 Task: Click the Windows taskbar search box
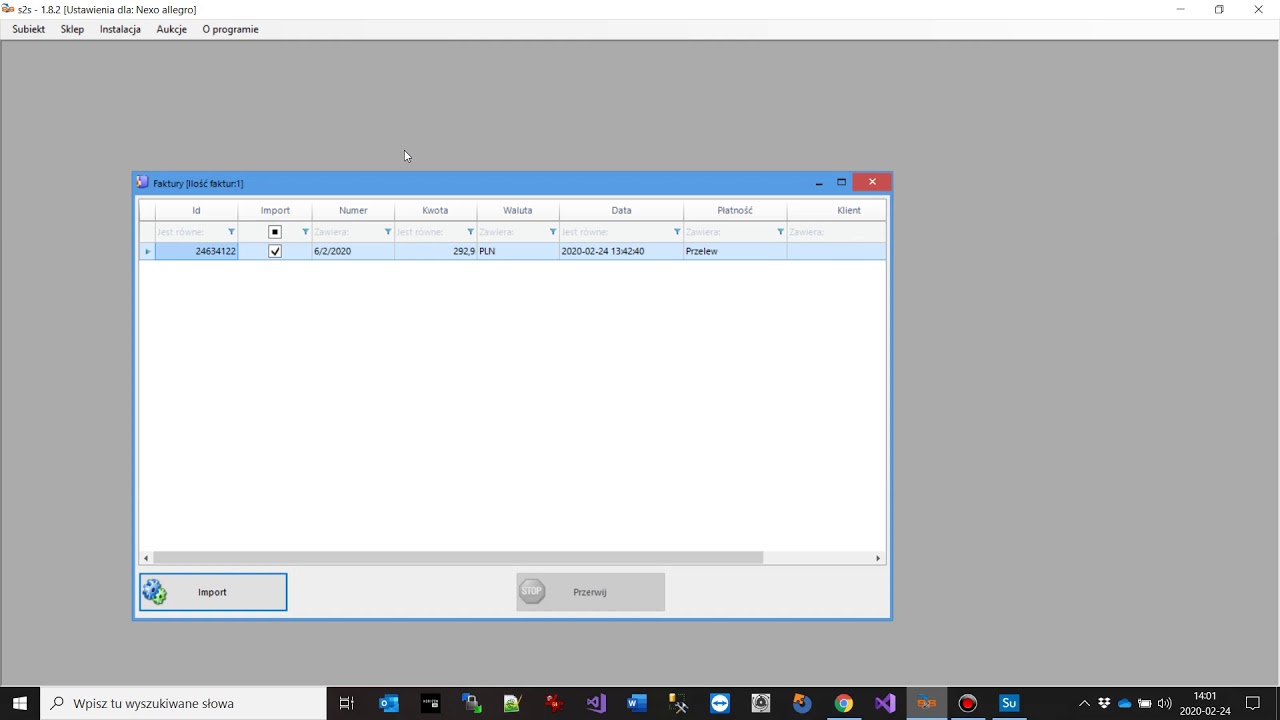[183, 703]
